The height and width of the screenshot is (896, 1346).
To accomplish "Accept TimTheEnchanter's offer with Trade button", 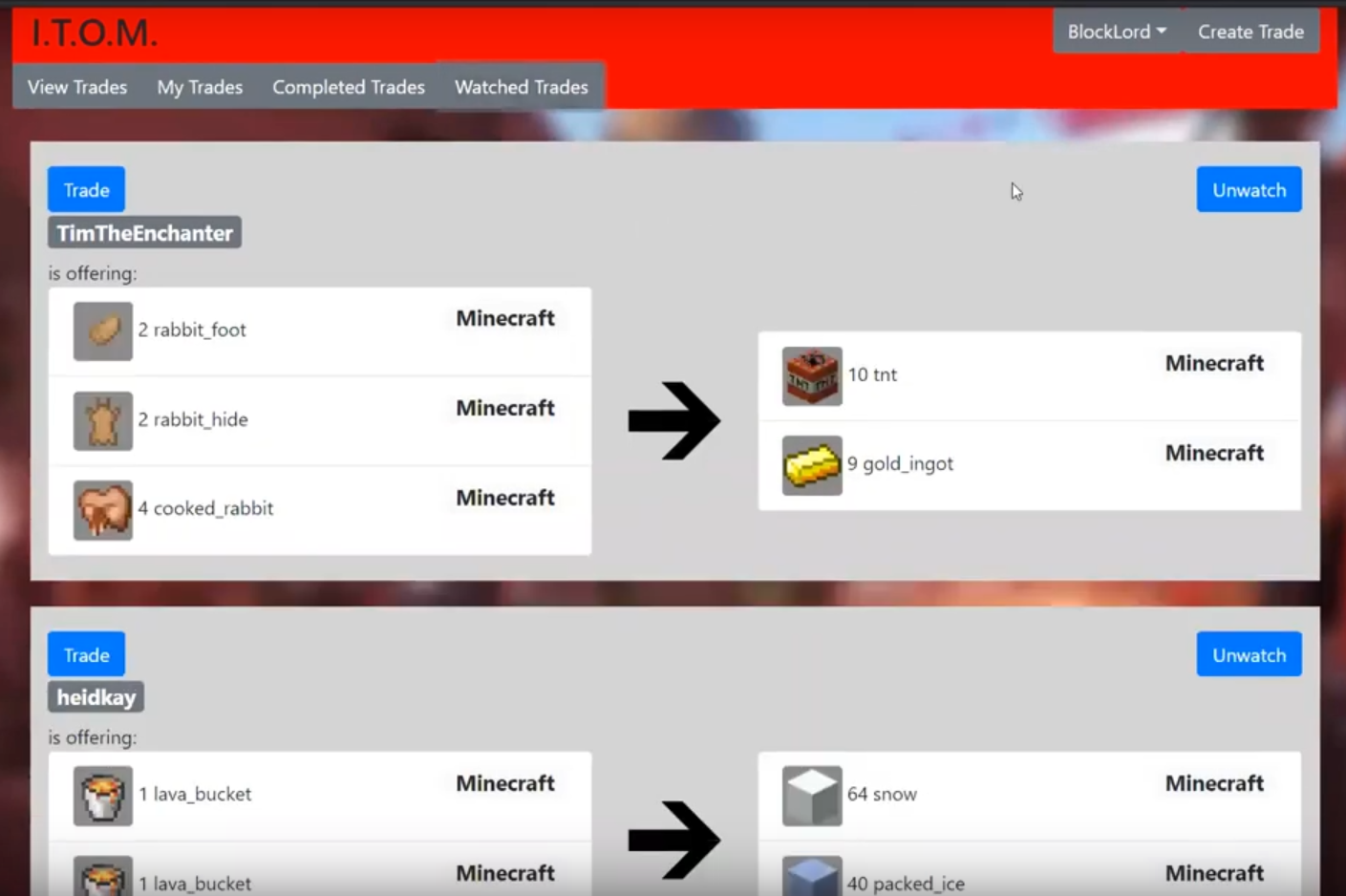I will coord(86,190).
